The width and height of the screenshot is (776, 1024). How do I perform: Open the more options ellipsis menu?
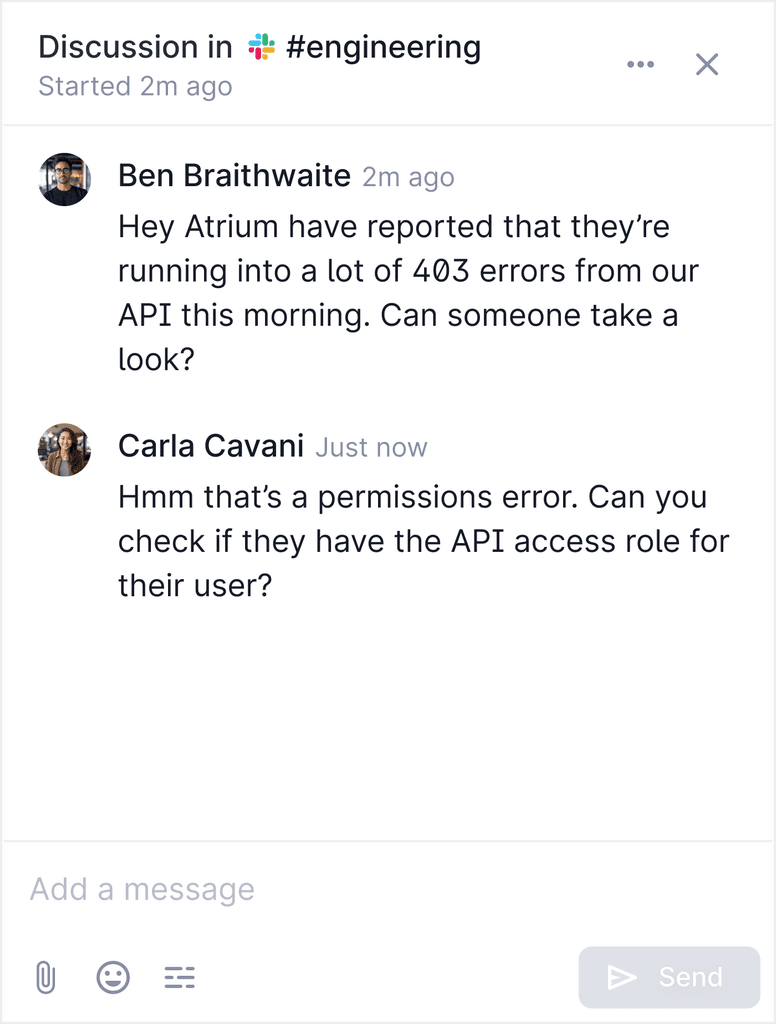coord(640,65)
